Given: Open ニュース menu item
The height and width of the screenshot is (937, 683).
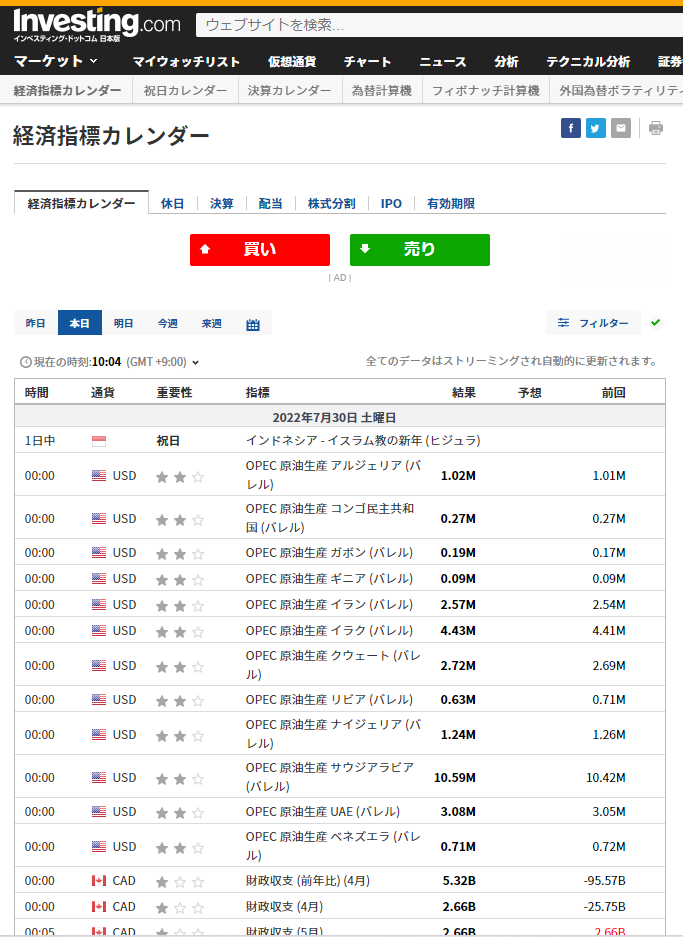Looking at the screenshot, I should pyautogui.click(x=443, y=62).
